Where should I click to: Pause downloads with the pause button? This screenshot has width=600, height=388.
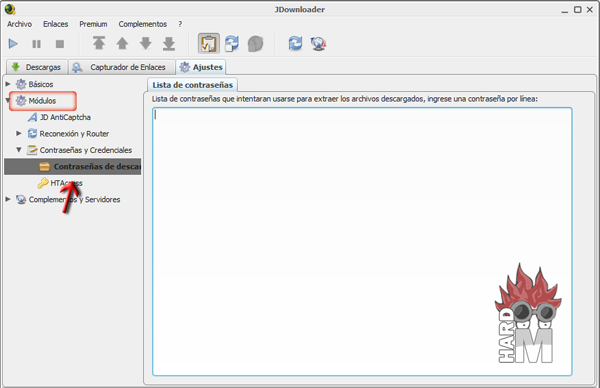click(36, 44)
